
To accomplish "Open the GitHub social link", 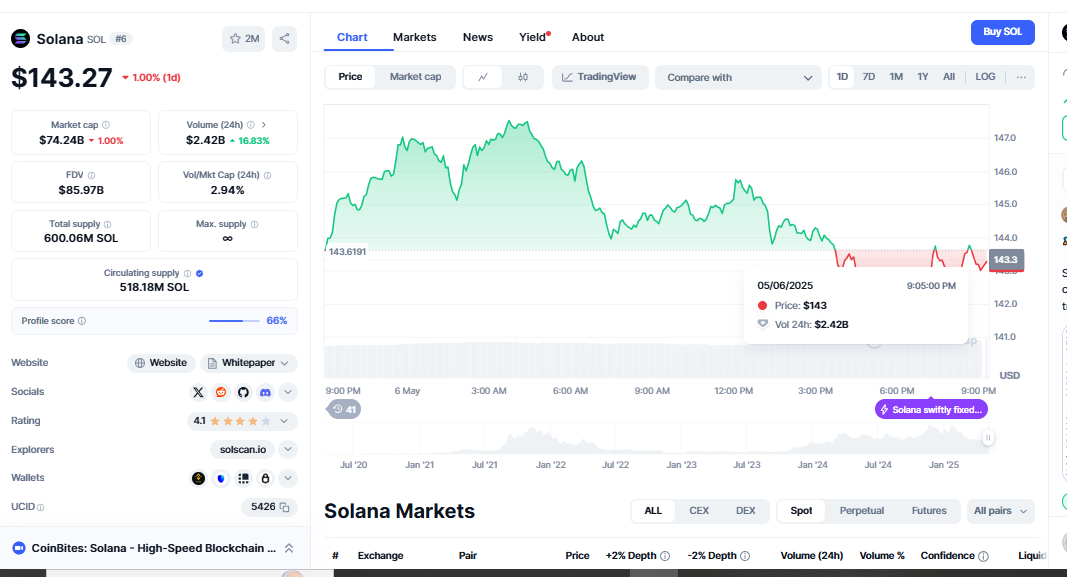I will point(243,392).
